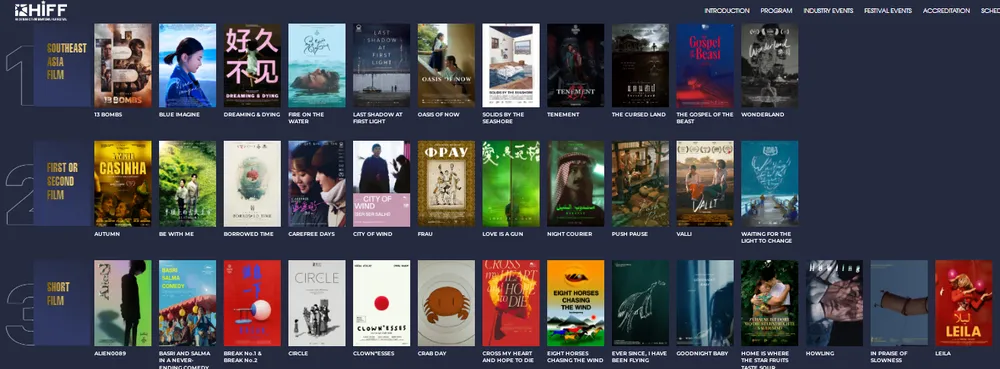This screenshot has height=369, width=1000.
Task: Click the 'FRAU' title text
Action: pyautogui.click(x=425, y=234)
